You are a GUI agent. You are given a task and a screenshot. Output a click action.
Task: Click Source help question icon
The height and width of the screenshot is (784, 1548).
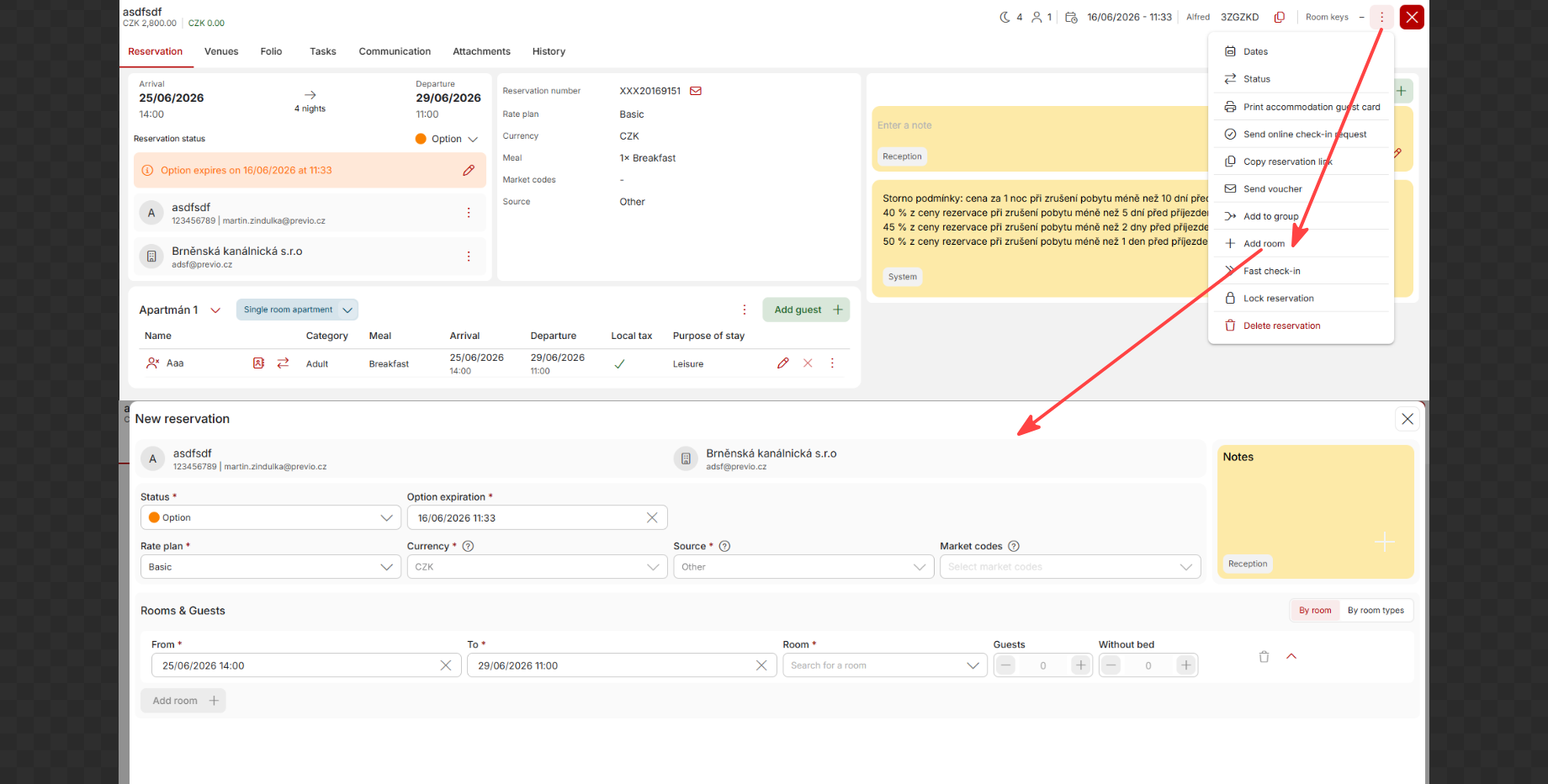724,546
